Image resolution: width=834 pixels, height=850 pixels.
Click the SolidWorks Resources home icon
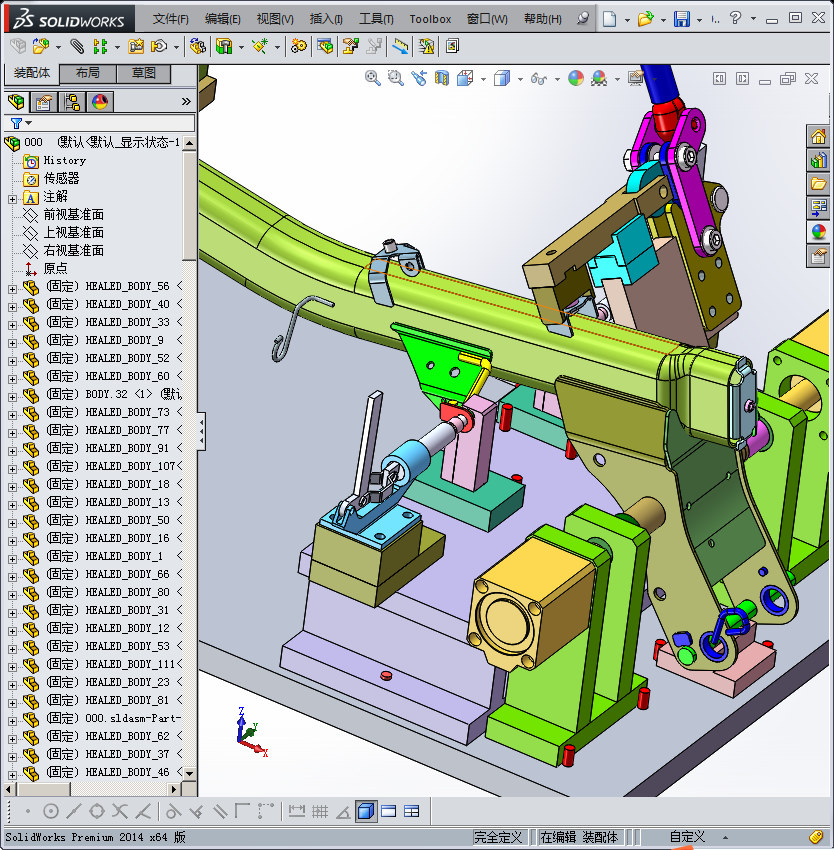coord(818,136)
